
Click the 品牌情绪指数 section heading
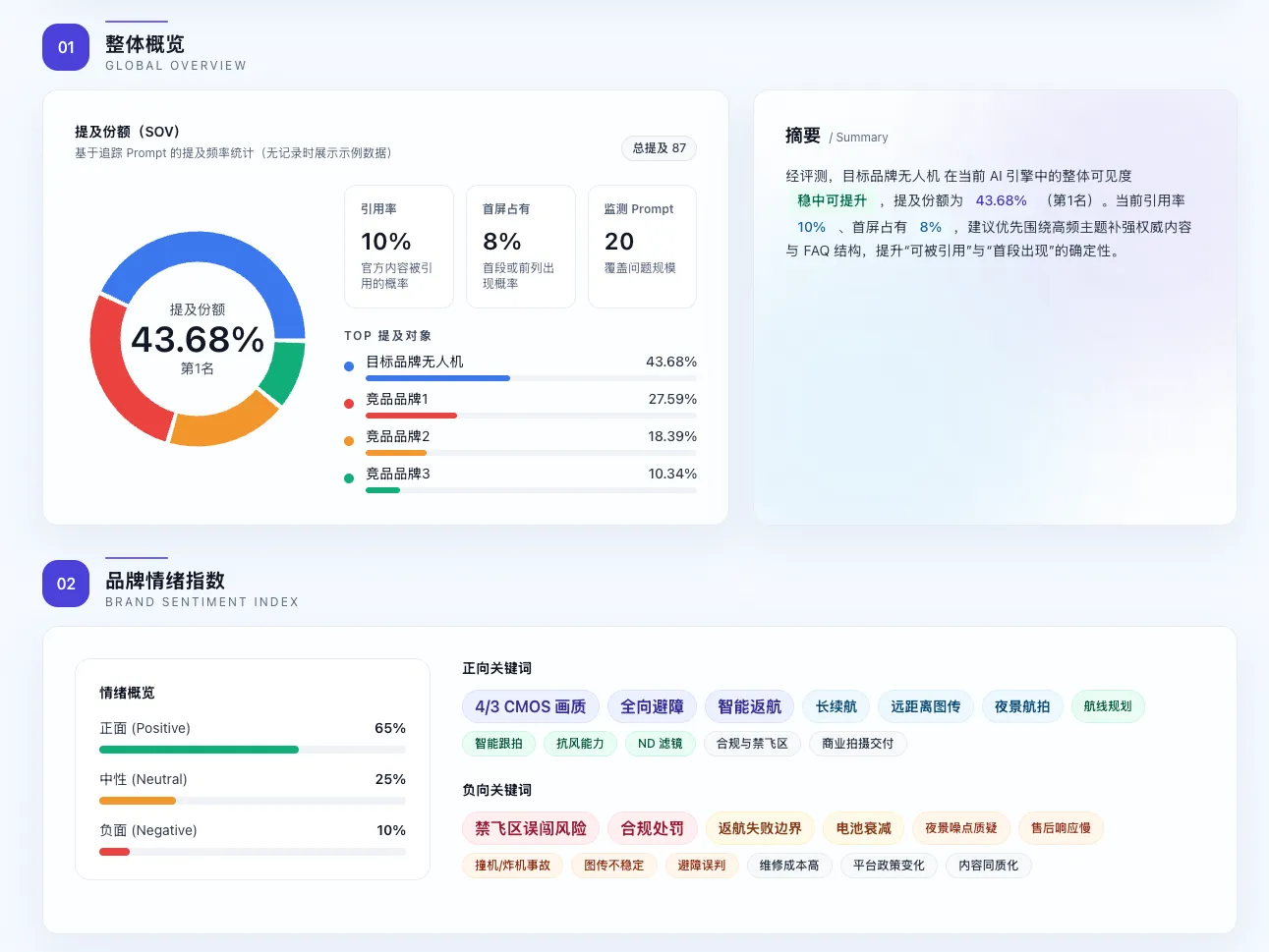pos(165,581)
